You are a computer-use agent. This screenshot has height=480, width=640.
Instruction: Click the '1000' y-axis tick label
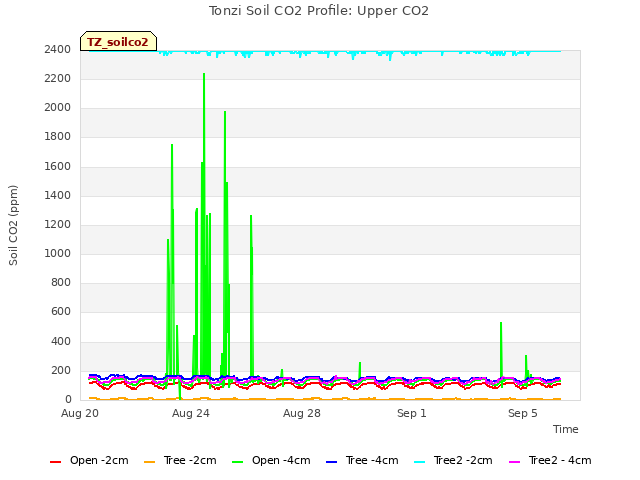pos(58,253)
